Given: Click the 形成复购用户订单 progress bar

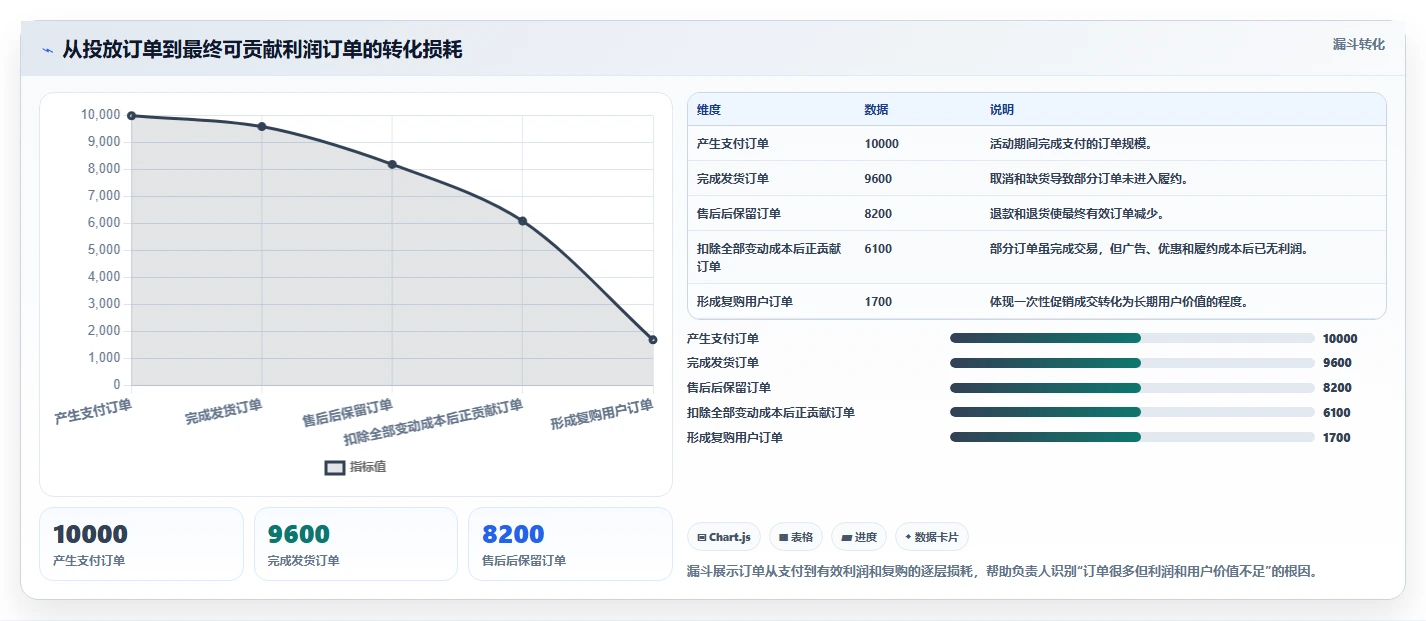Looking at the screenshot, I should coord(1132,437).
